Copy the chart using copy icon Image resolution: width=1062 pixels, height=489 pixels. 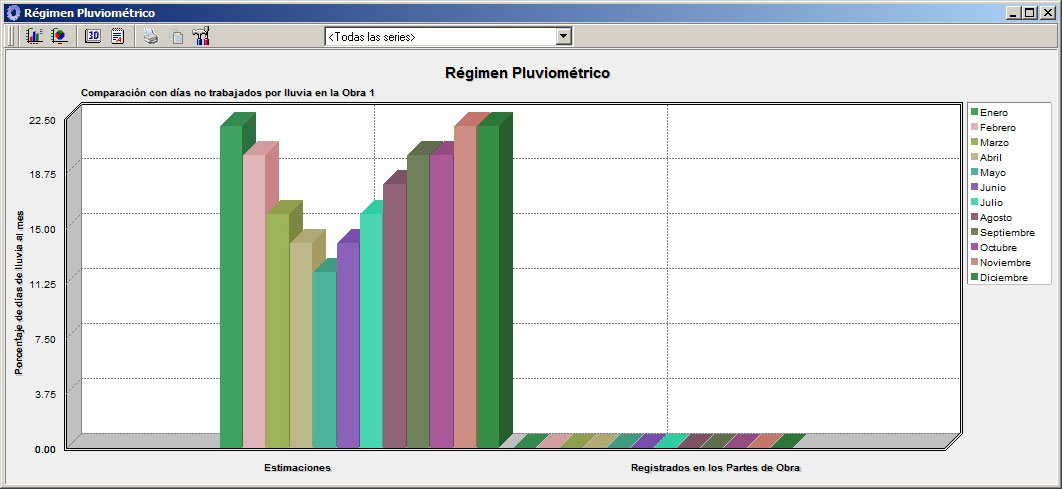(x=176, y=37)
